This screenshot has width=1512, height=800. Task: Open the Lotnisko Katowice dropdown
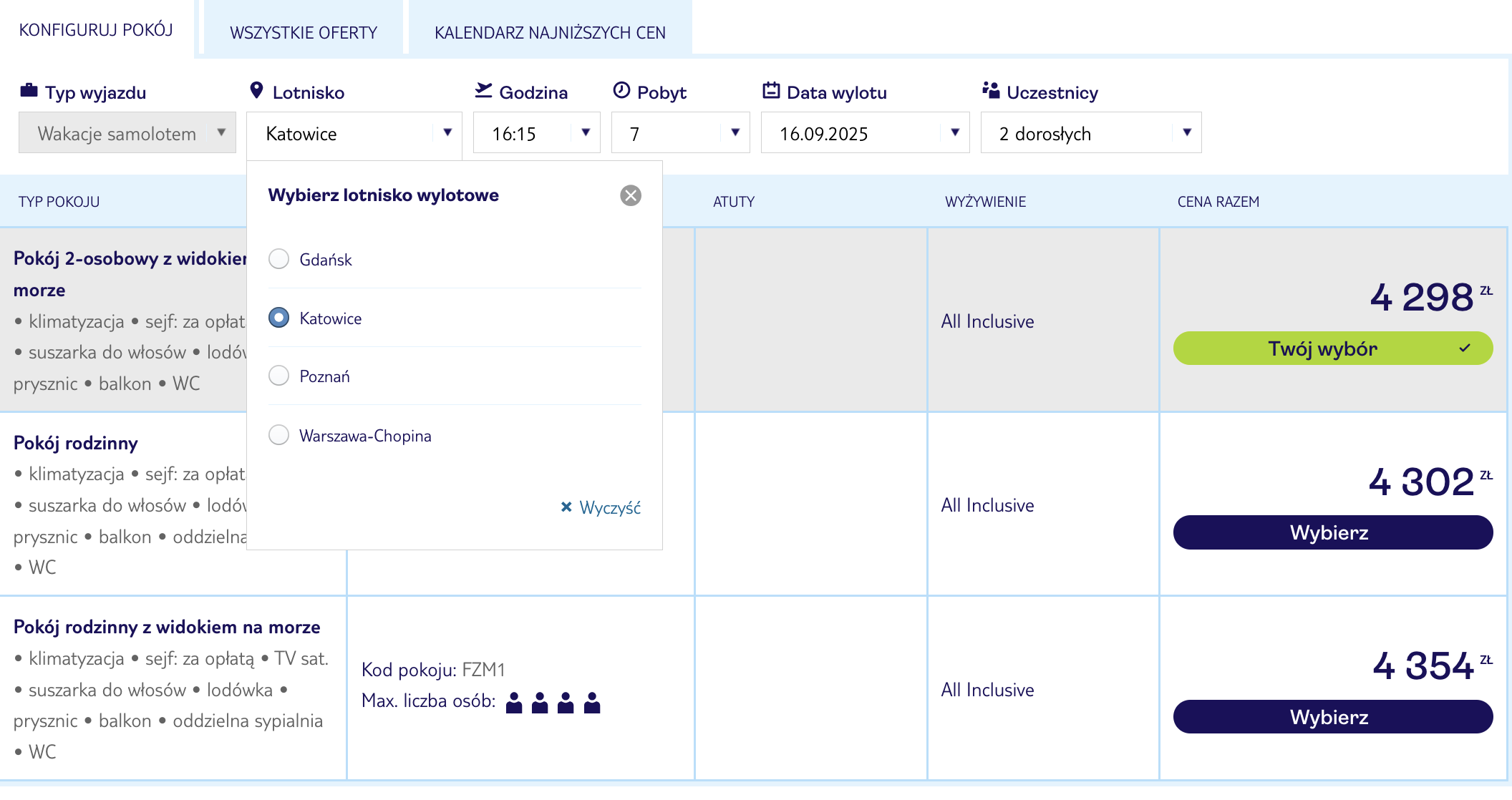coord(354,132)
